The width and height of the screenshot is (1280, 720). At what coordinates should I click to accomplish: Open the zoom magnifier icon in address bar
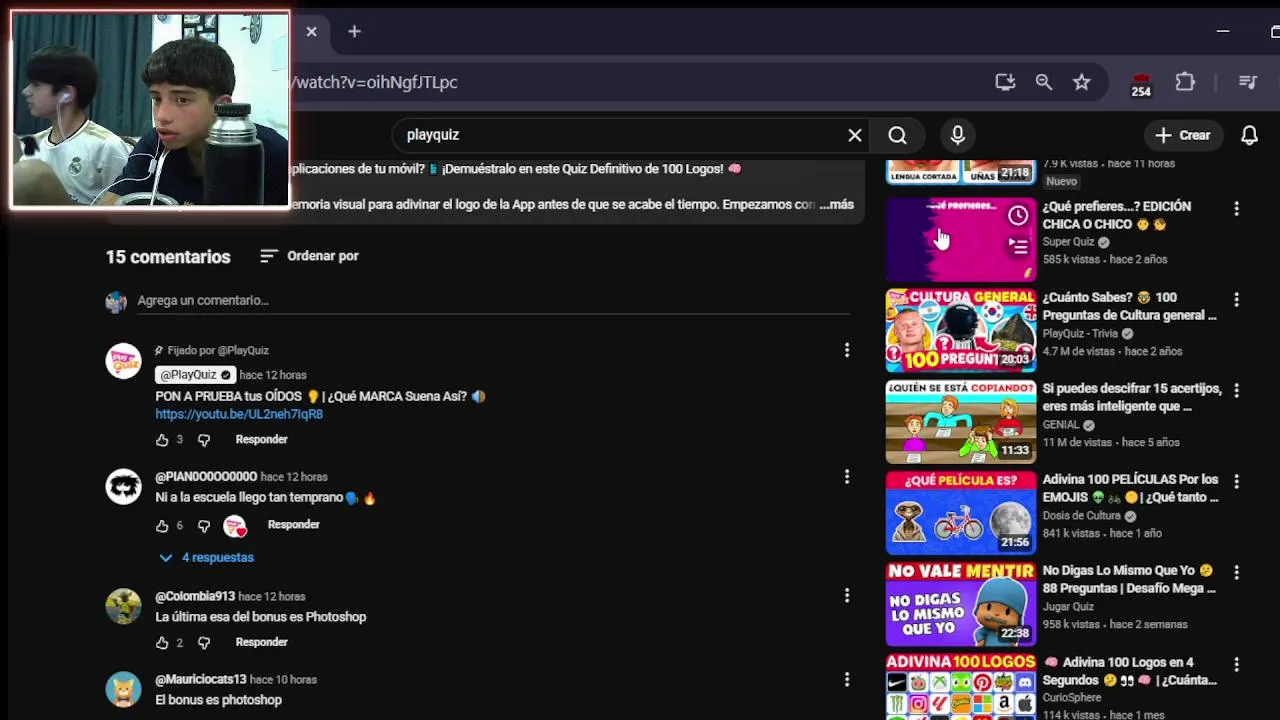(1043, 82)
